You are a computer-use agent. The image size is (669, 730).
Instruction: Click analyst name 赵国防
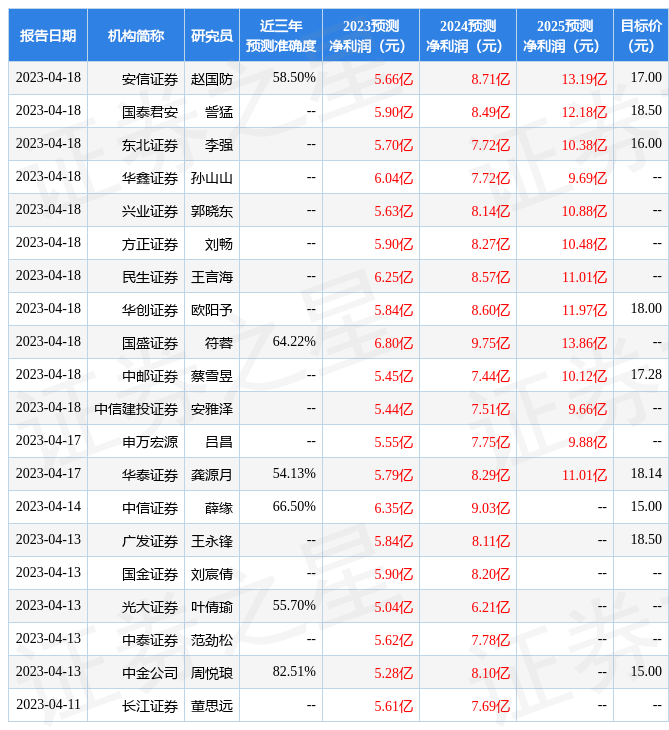[x=212, y=79]
